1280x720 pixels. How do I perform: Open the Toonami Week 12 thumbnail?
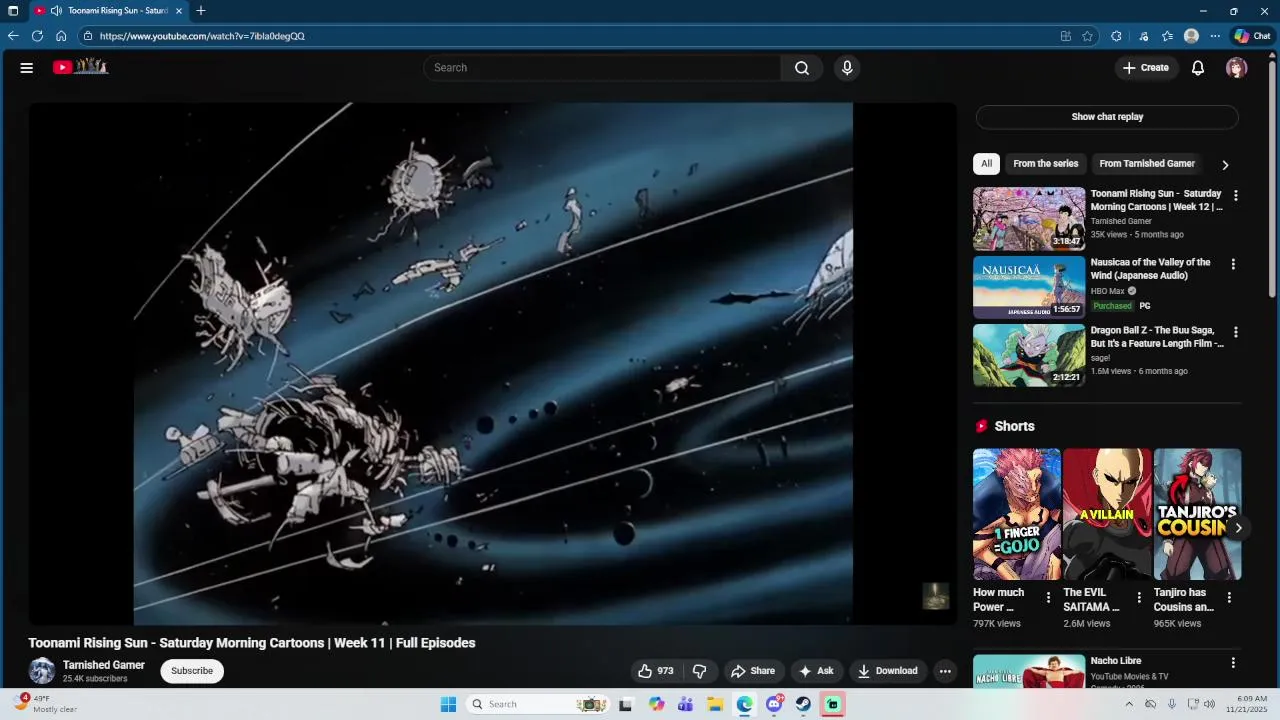pos(1029,219)
